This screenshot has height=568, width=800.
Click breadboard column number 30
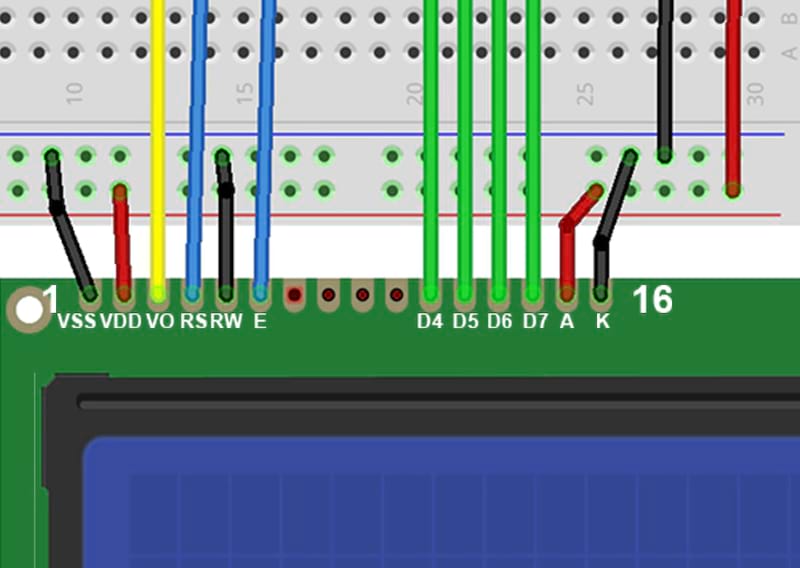(x=756, y=93)
